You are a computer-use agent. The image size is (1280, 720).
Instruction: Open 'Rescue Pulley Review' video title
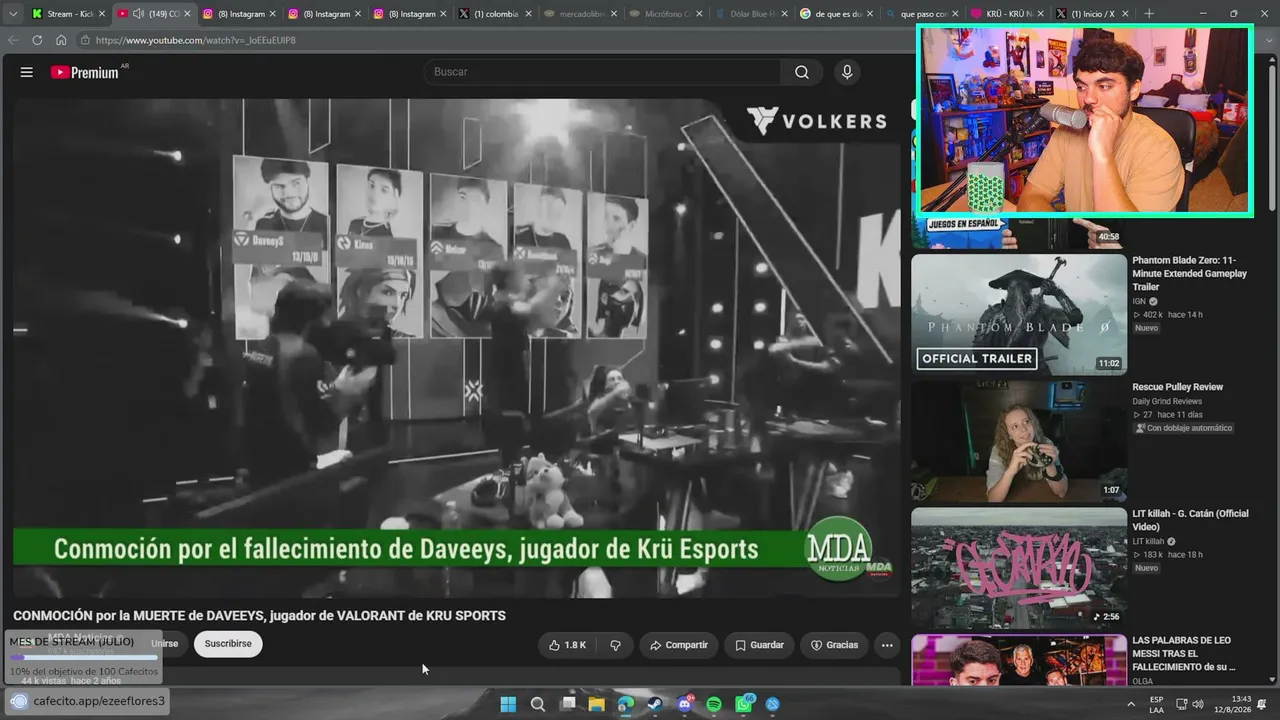(x=1178, y=387)
